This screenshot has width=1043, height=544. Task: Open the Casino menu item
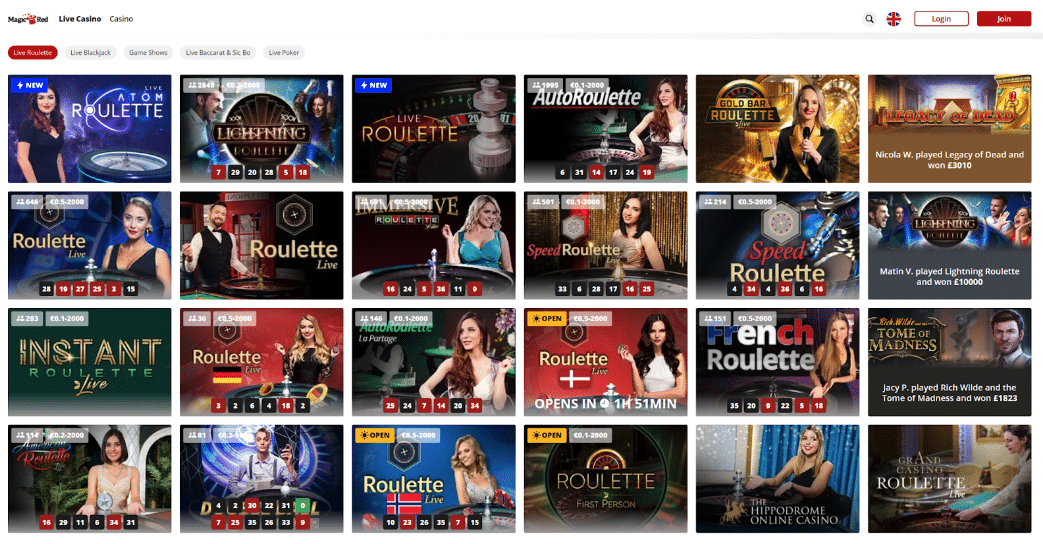click(121, 19)
